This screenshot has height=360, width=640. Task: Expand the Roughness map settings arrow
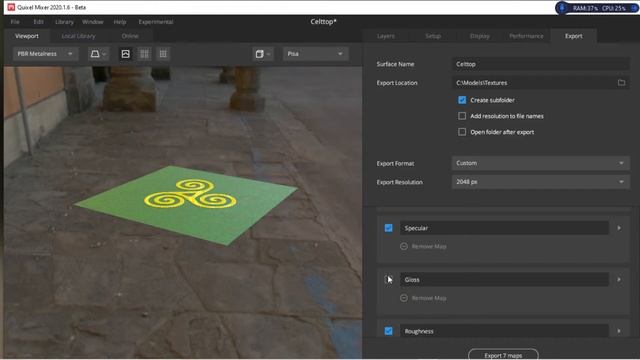click(x=619, y=331)
